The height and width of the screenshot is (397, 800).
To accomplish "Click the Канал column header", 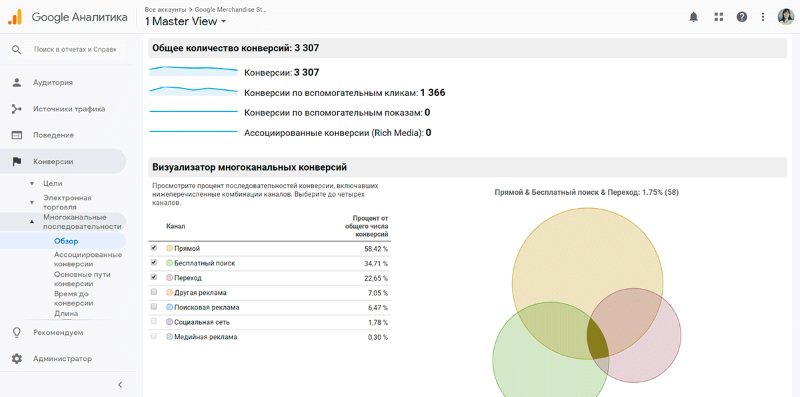I will click(176, 226).
